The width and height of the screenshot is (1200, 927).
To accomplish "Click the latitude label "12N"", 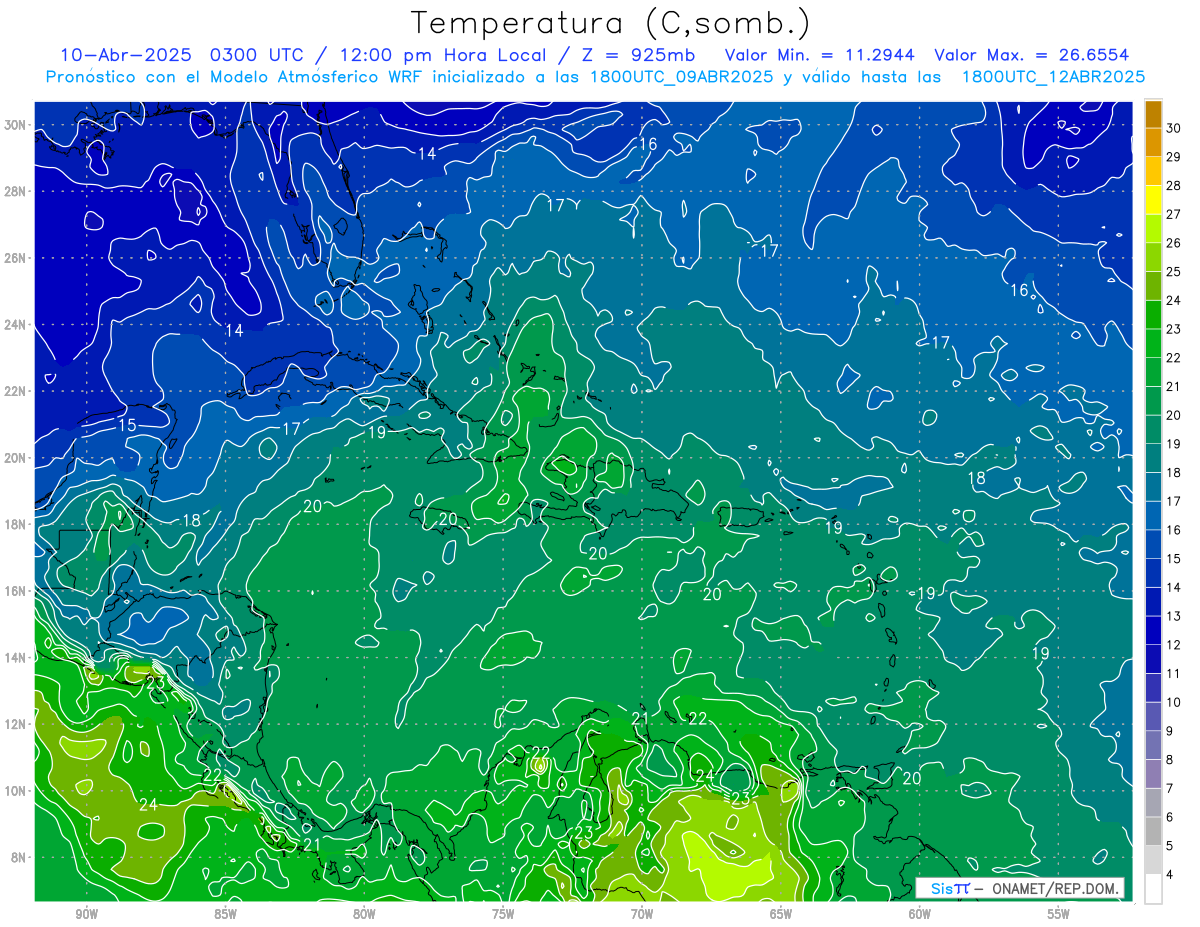I will coord(17,724).
